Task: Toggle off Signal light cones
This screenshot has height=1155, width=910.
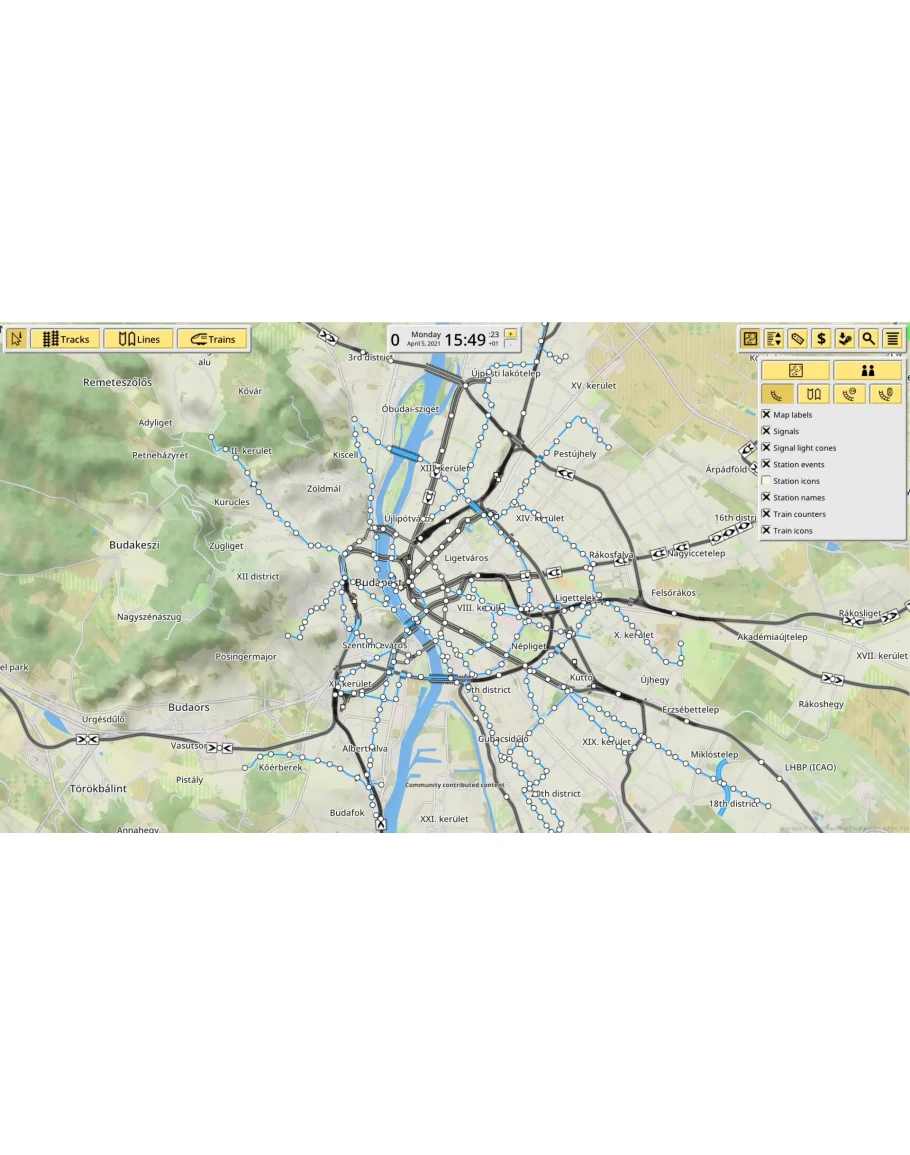Action: click(x=766, y=448)
